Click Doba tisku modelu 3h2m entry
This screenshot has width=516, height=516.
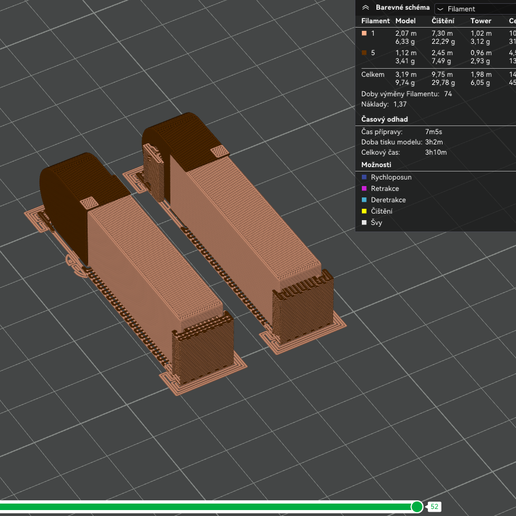[x=402, y=142]
